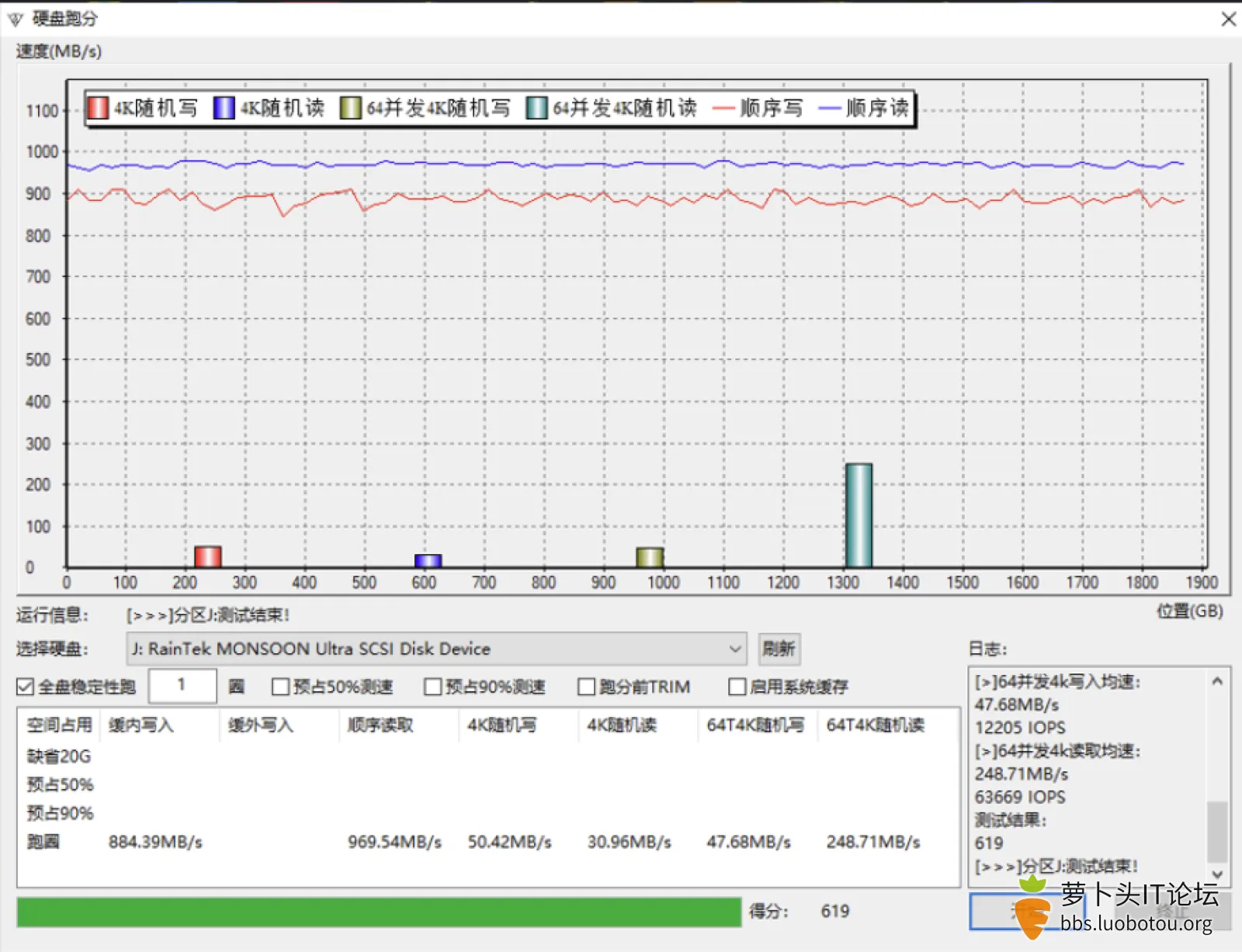Click the 12205 IOPS log line
1242x952 pixels.
coord(1020,728)
